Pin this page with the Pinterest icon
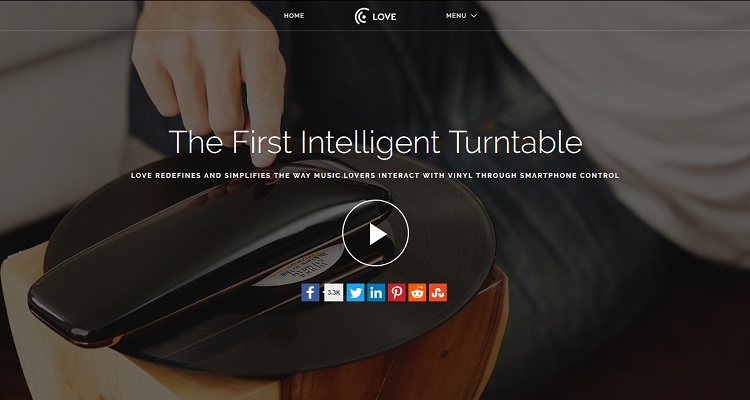Screen dimensions: 750x400 point(397,292)
